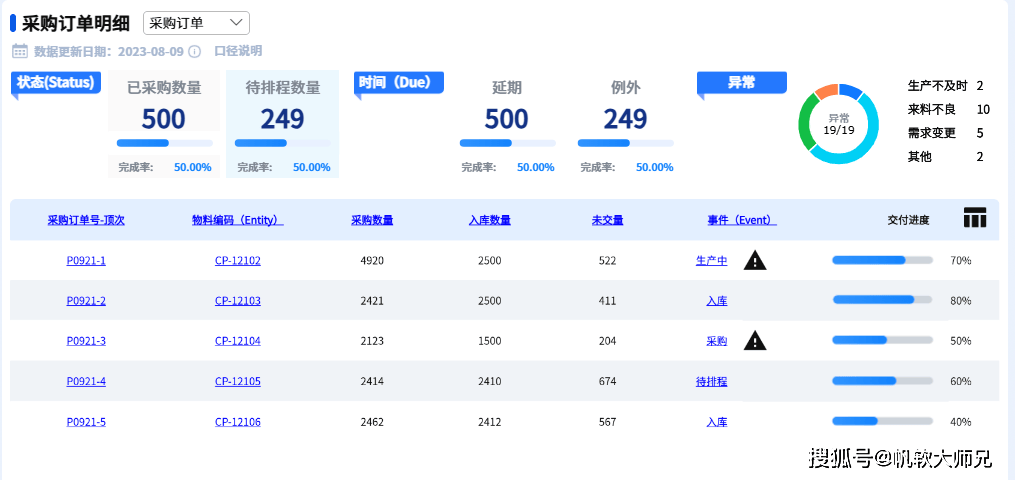The height and width of the screenshot is (480, 1015).
Task: Open material code CP-12103
Action: (x=238, y=301)
